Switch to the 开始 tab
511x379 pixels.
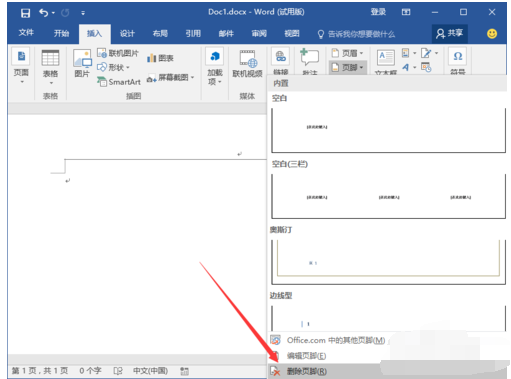point(61,33)
